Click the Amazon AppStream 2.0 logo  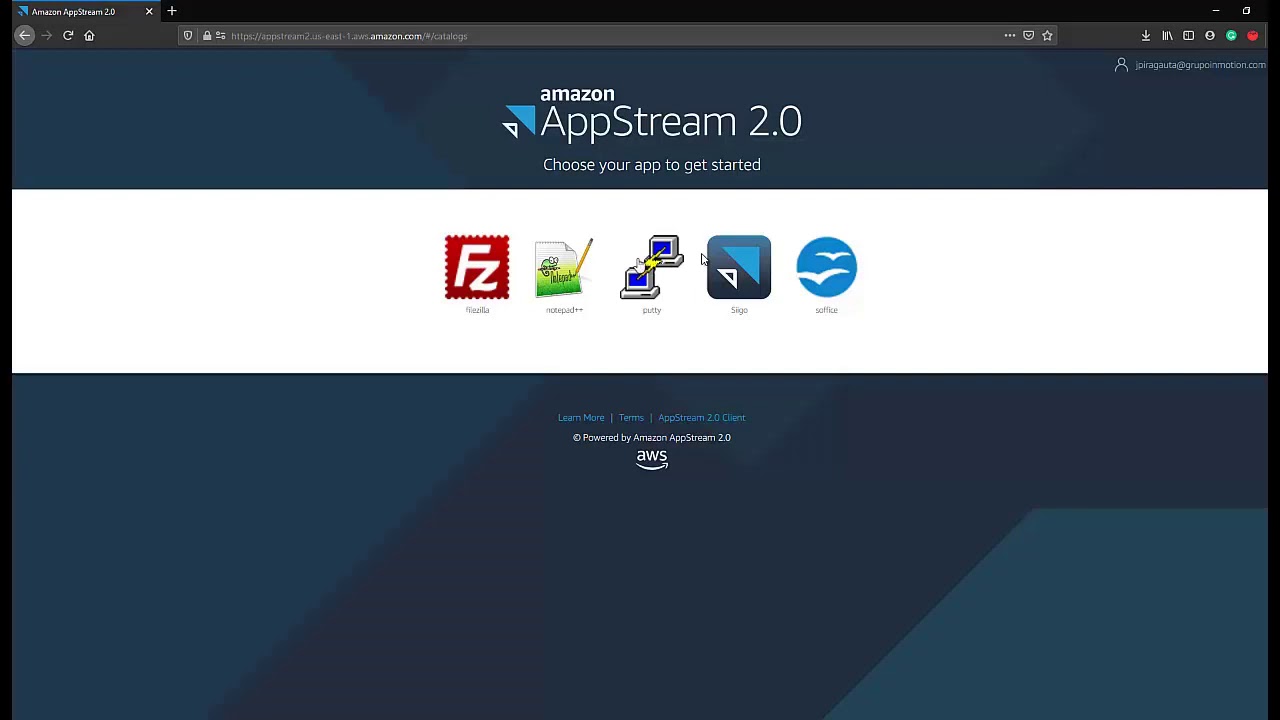(652, 114)
